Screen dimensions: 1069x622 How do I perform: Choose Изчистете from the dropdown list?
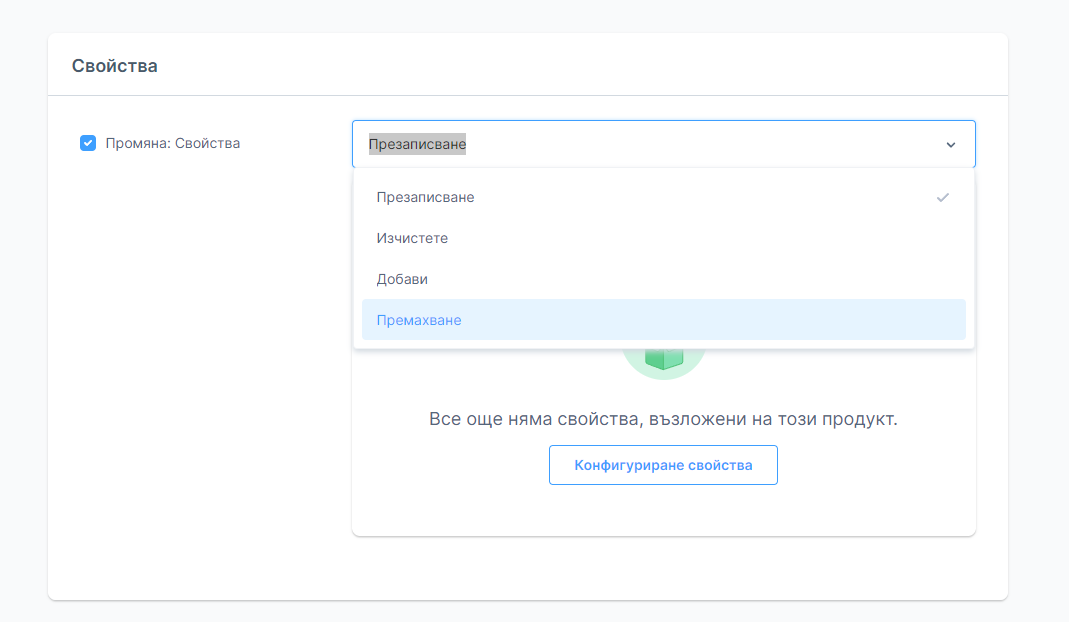click(412, 238)
